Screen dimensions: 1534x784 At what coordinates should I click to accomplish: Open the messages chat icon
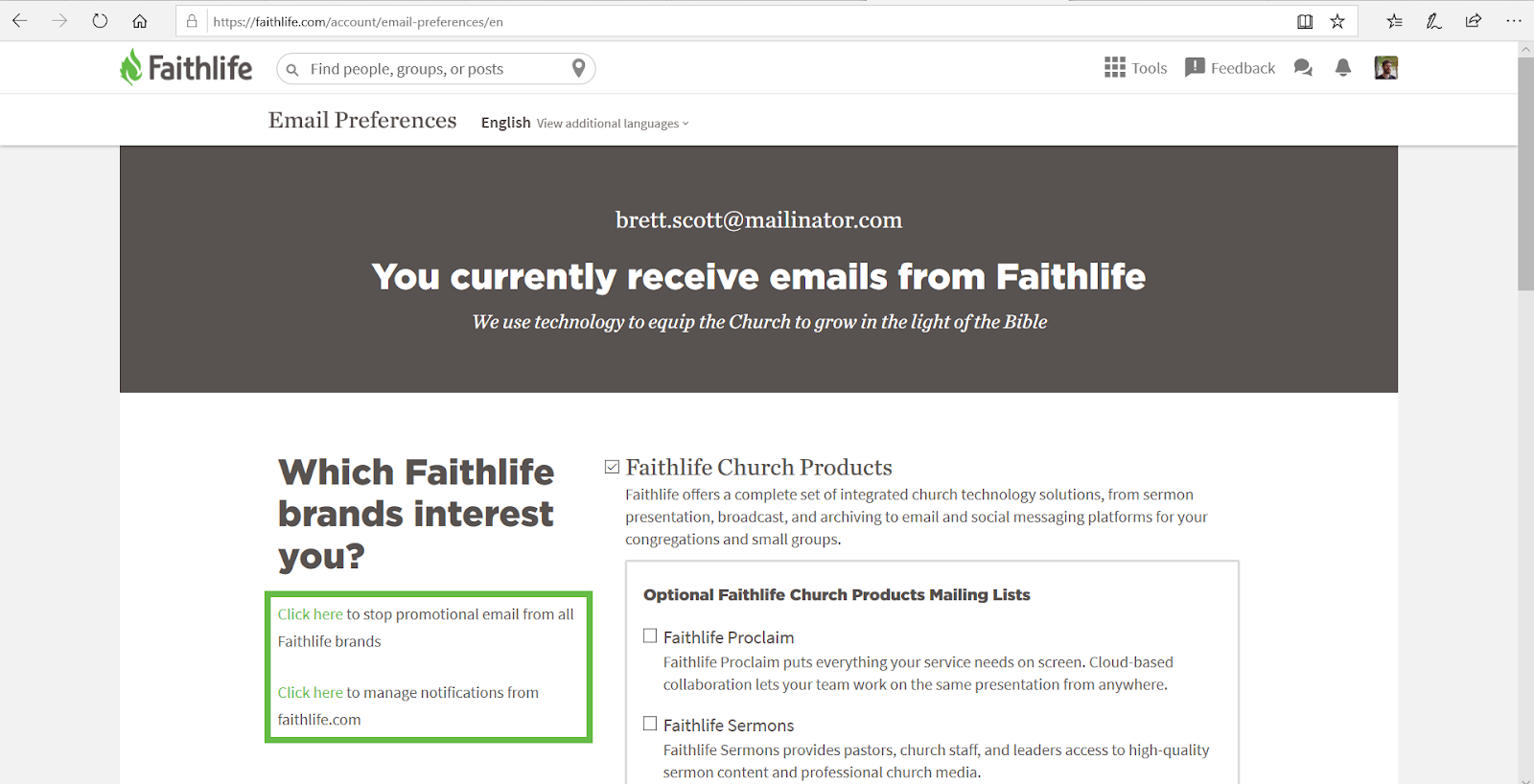coord(1303,68)
